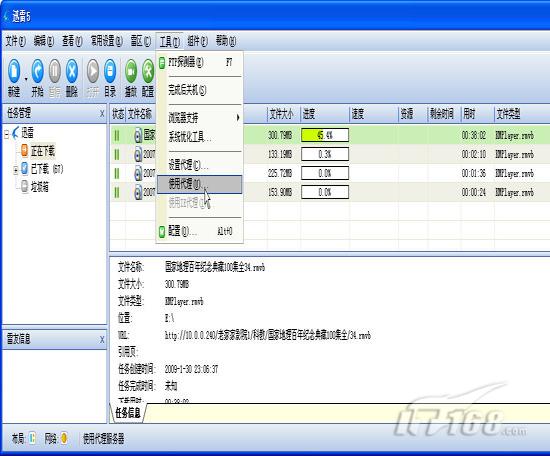Collapse the 迅雷 root tree node
Viewport: 550px width, 456px height.
point(6,134)
